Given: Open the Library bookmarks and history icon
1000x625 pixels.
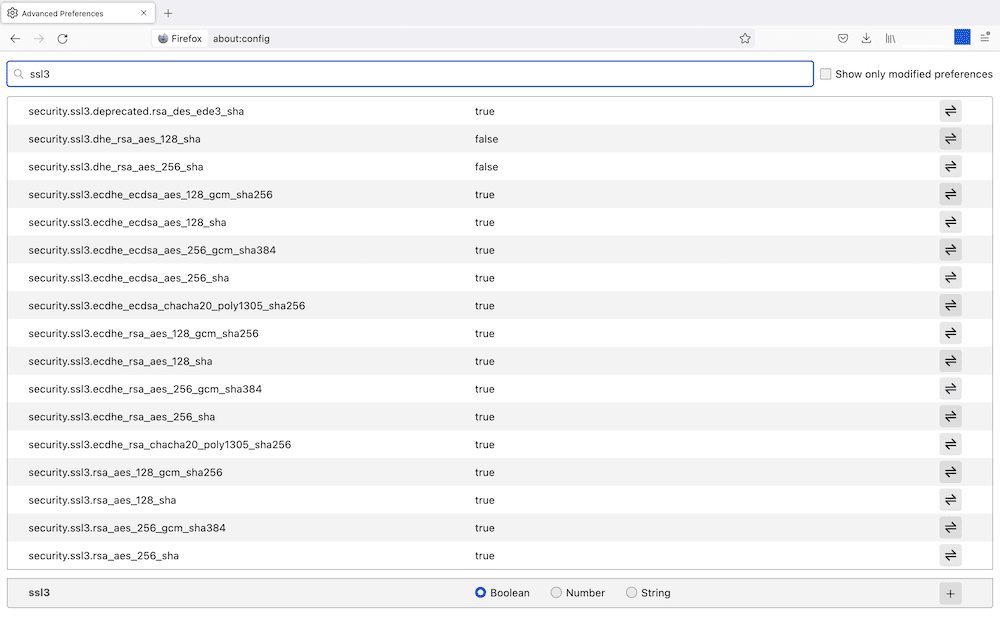Looking at the screenshot, I should click(890, 38).
